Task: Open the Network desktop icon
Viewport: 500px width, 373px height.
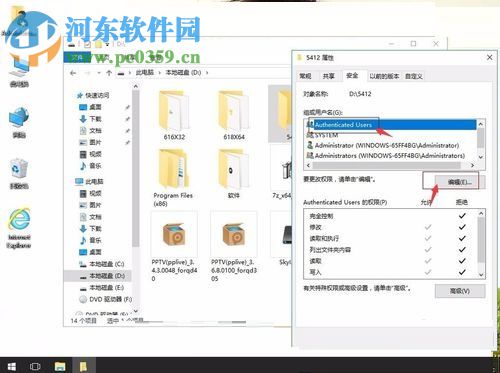Action: (x=19, y=123)
